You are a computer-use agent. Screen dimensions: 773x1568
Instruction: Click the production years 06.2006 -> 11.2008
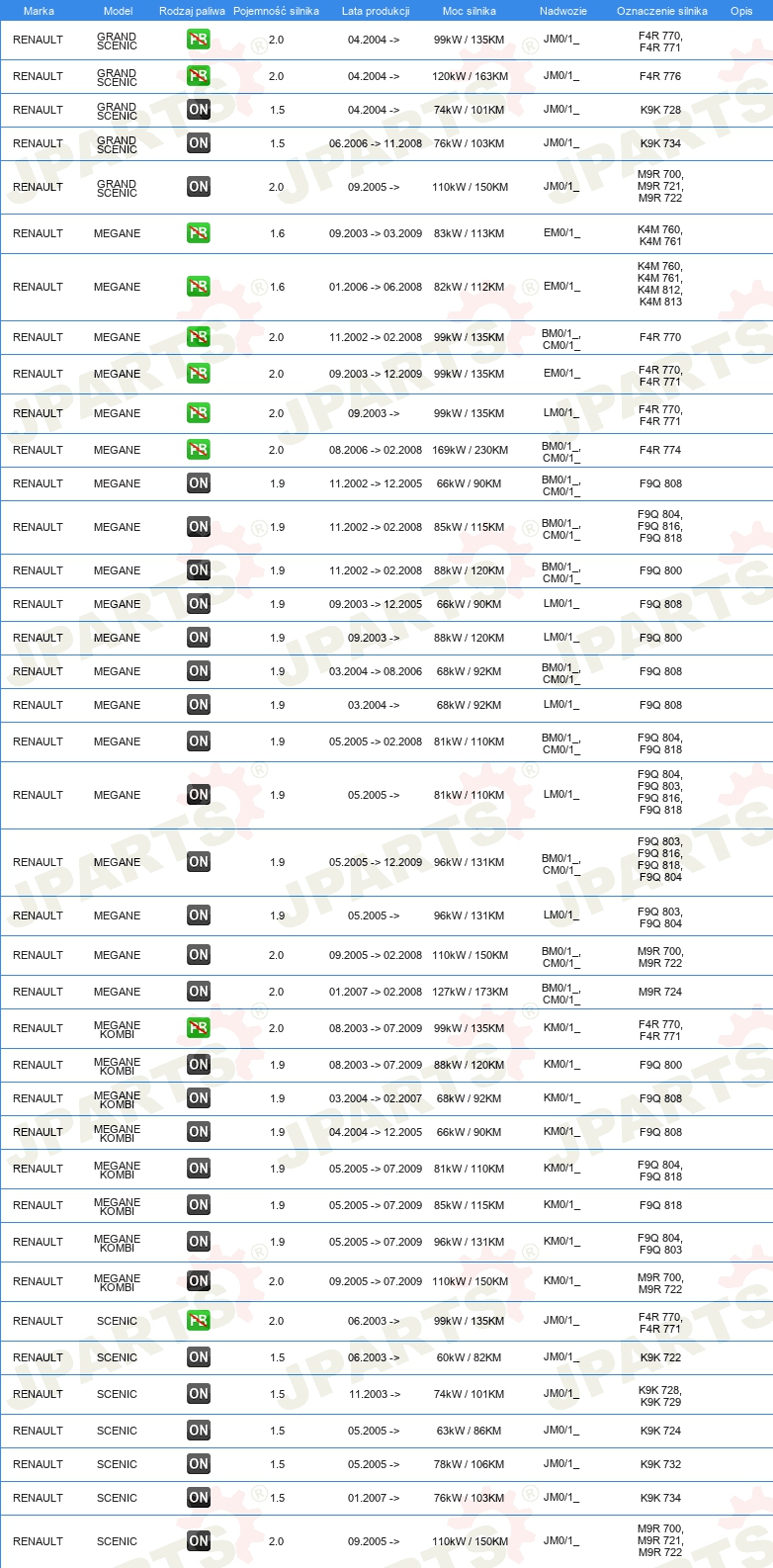tap(376, 143)
